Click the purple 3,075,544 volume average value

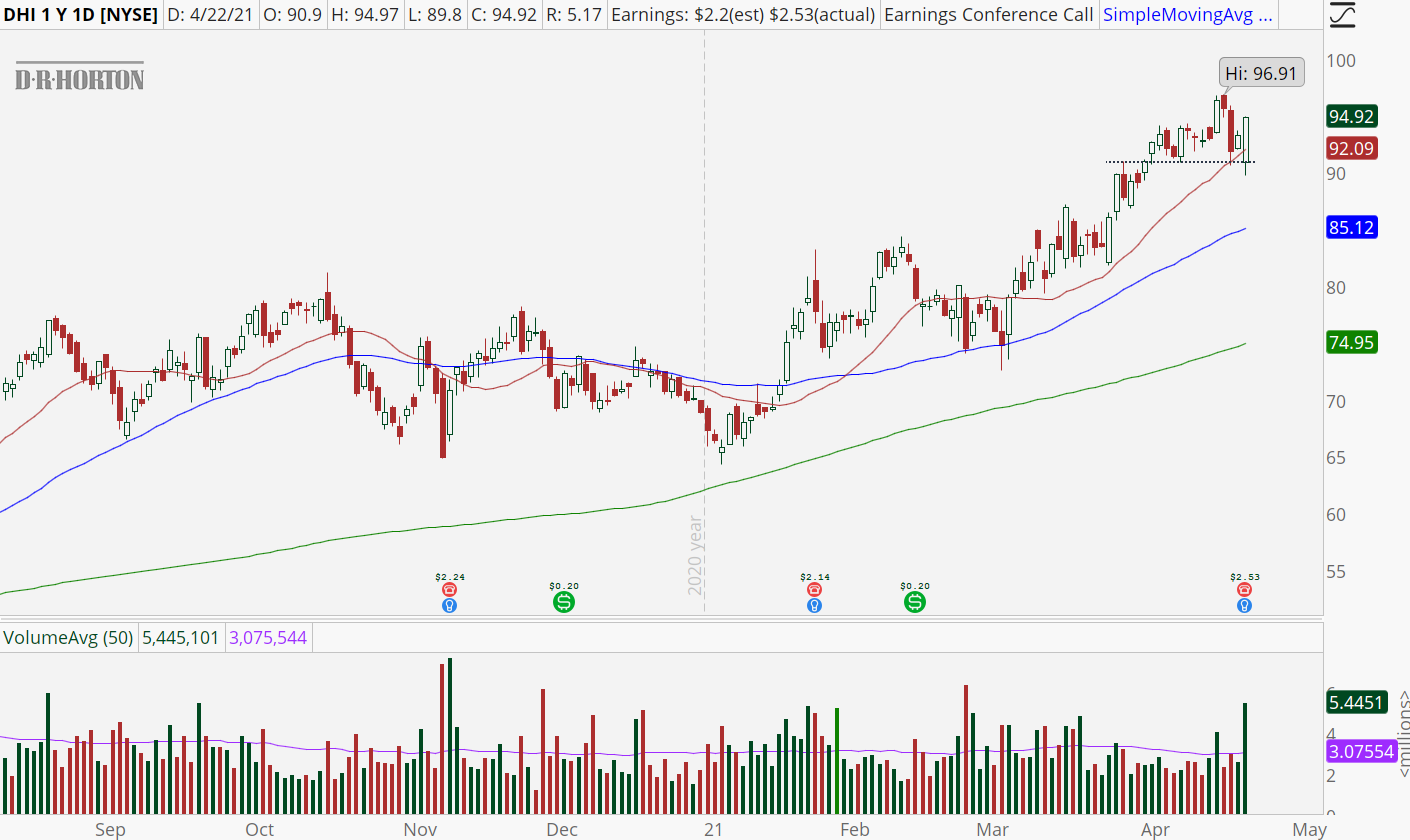click(x=268, y=636)
